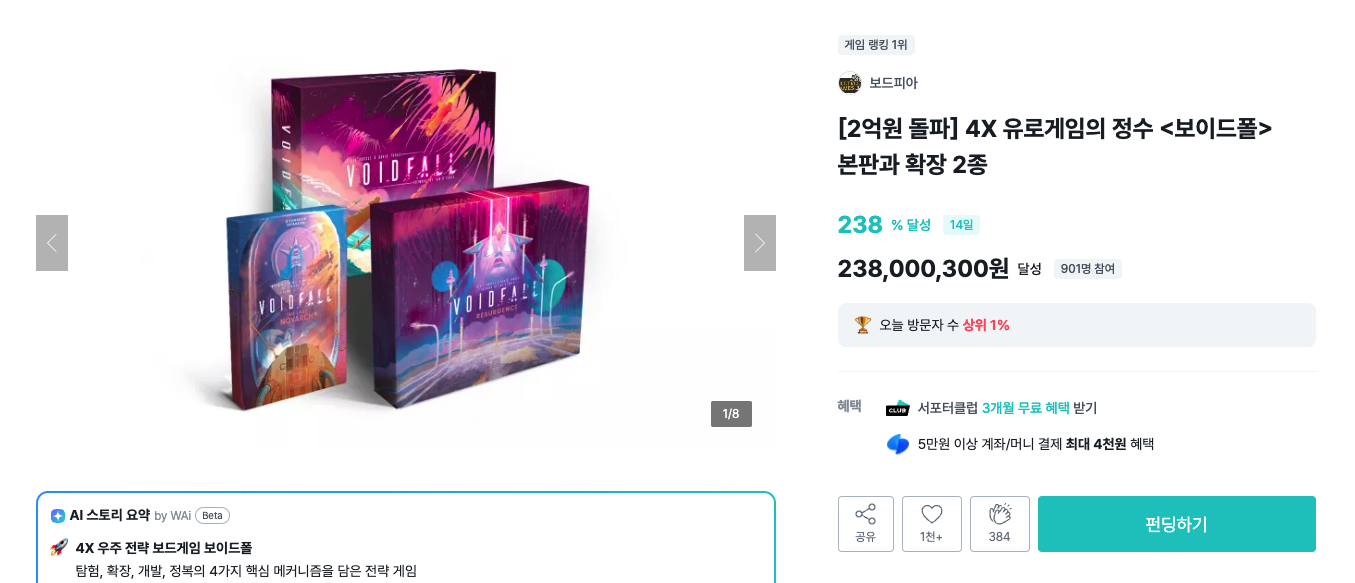This screenshot has width=1355, height=583.
Task: Select the 게임 랭킹 1위 badge
Action: tap(876, 45)
